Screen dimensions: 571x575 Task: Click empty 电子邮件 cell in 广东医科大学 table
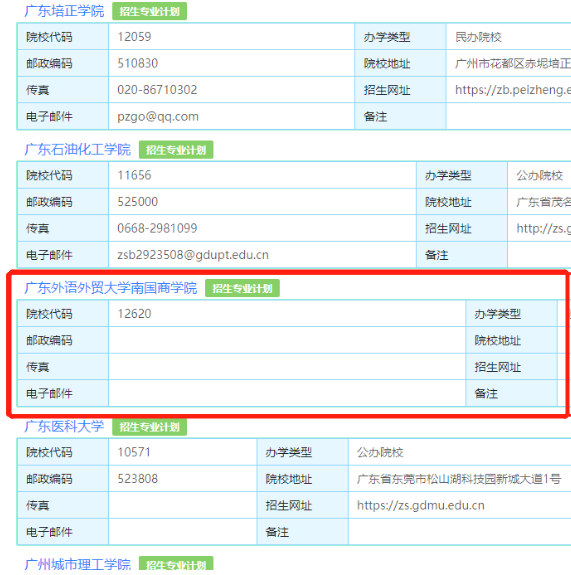(x=183, y=532)
